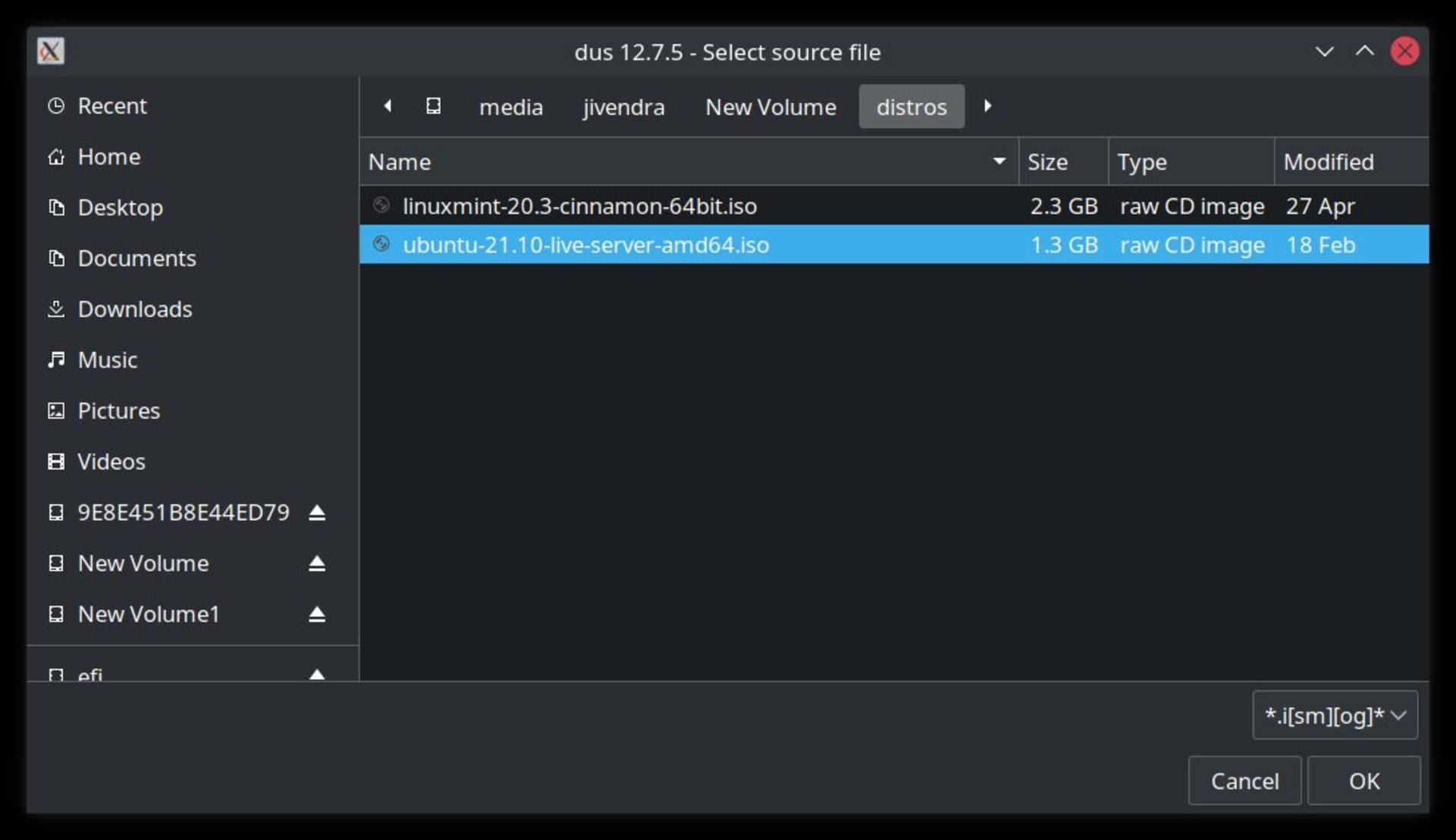The width and height of the screenshot is (1456, 840).
Task: Navigate to jivendra in path bar
Action: (x=623, y=107)
